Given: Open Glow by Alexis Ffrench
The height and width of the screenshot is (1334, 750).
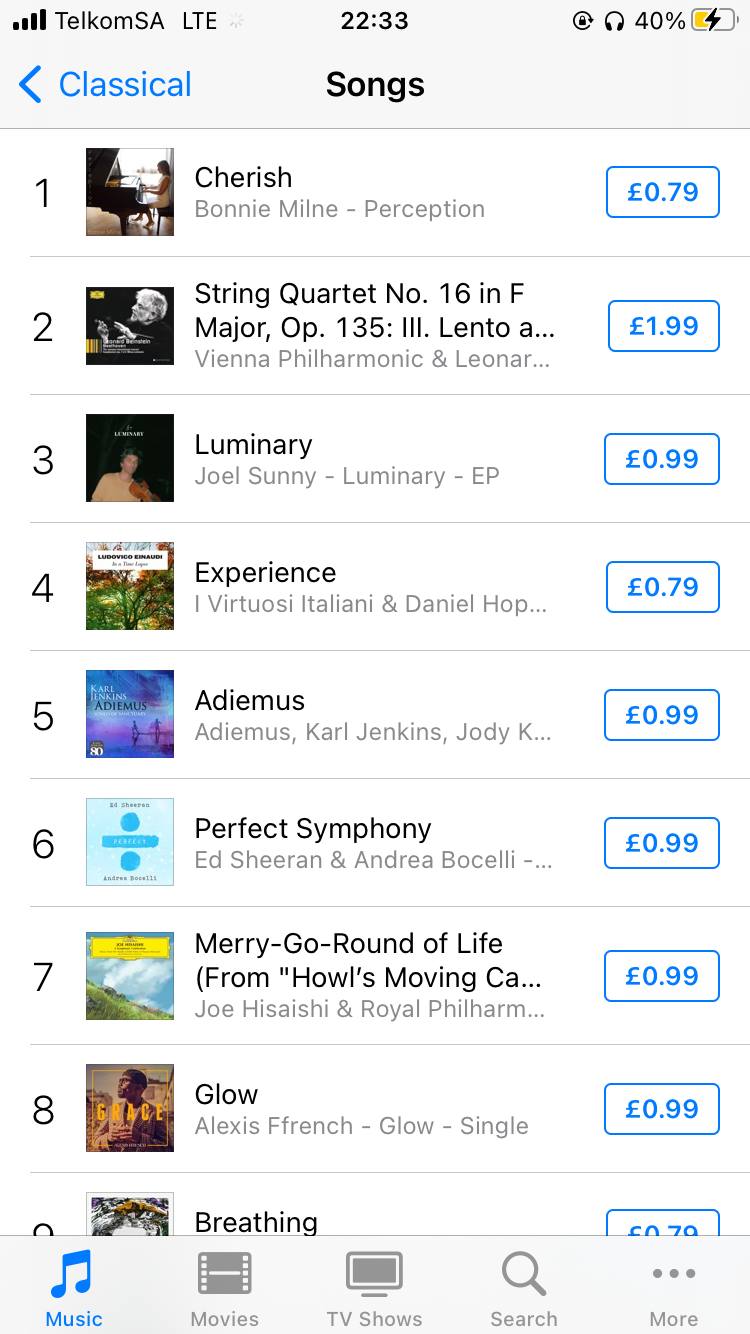Looking at the screenshot, I should [360, 1109].
